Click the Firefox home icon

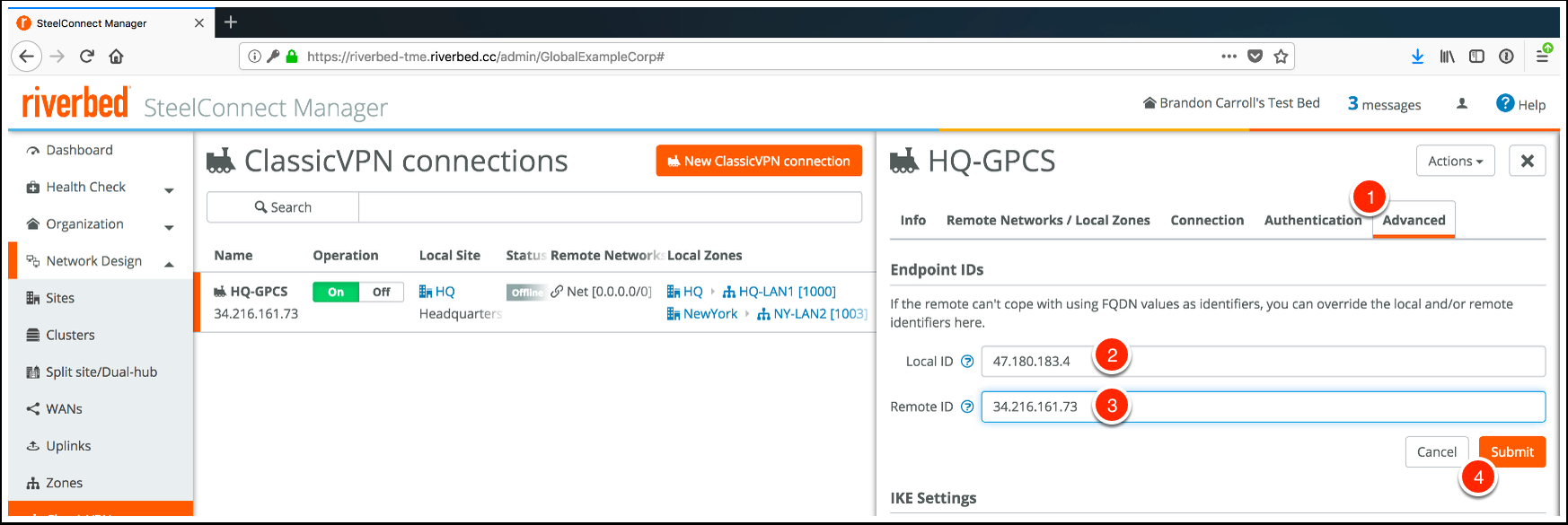point(116,57)
